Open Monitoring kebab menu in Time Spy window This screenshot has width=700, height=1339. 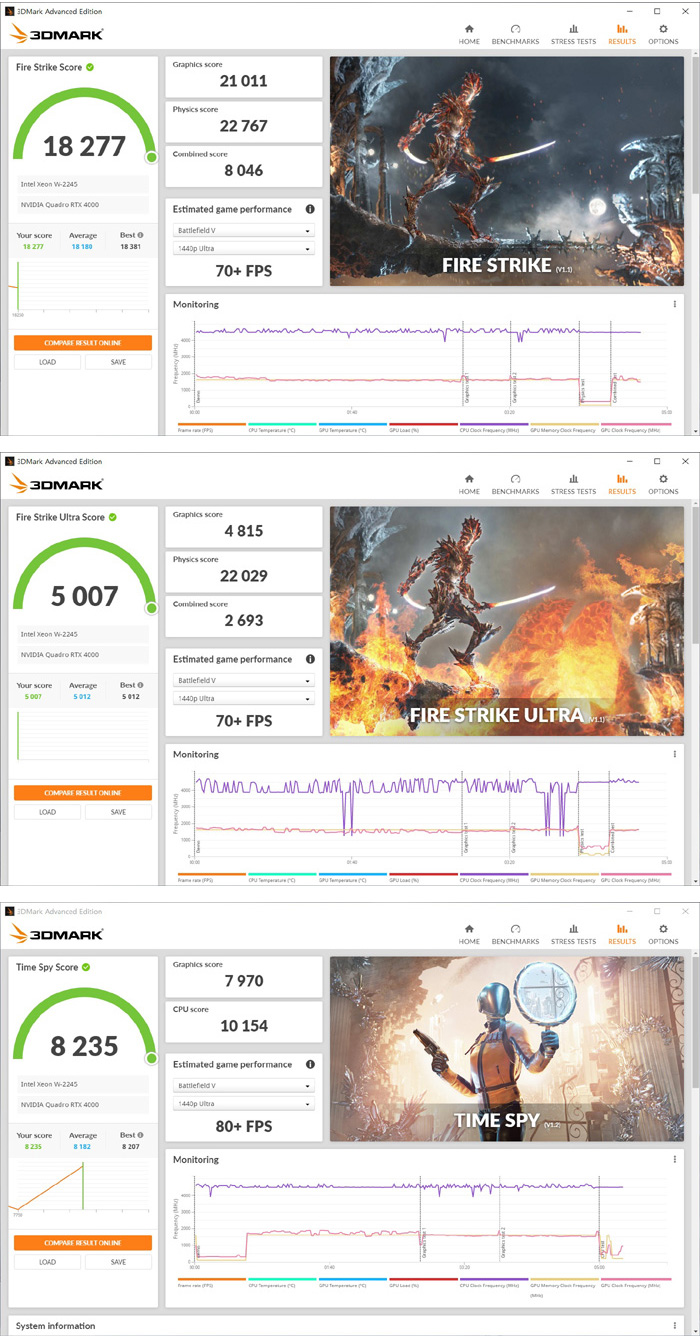pos(675,1159)
